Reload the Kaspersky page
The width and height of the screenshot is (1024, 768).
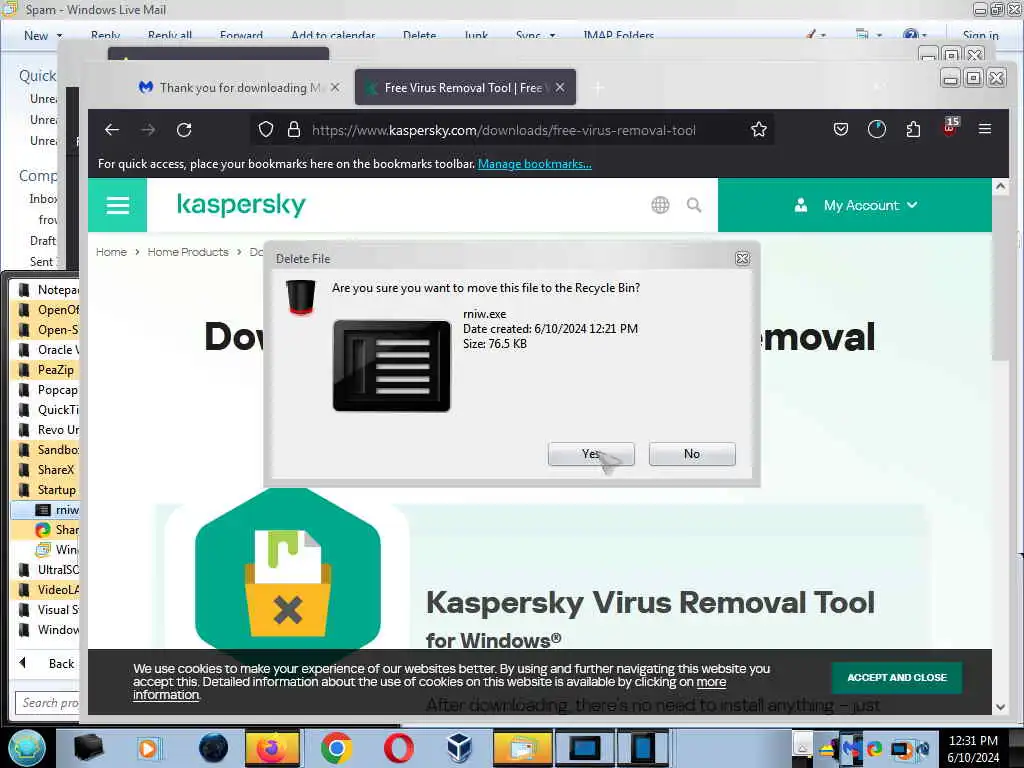click(184, 130)
